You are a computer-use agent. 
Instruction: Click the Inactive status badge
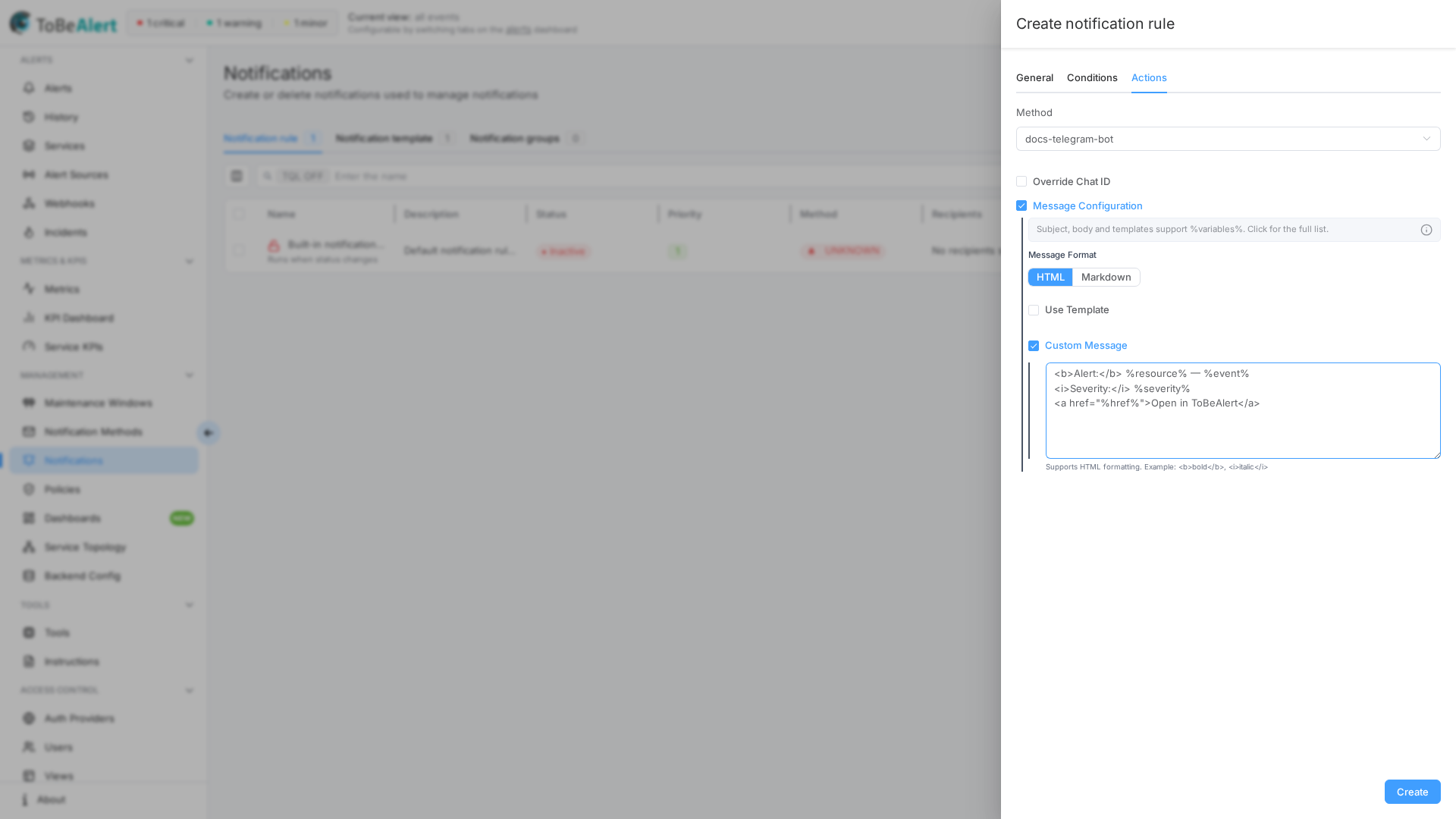pyautogui.click(x=563, y=251)
